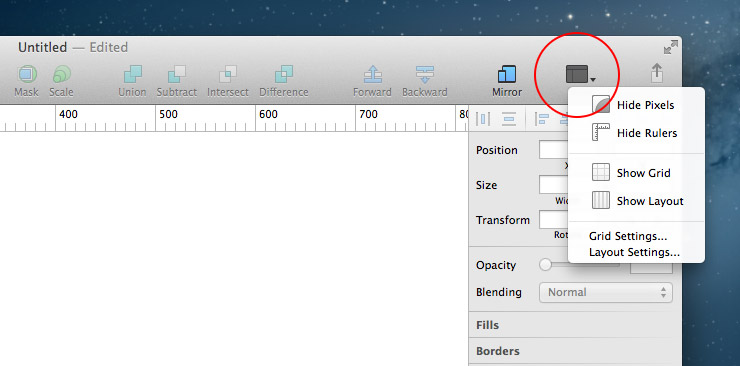Click the Hide Rulers menu icon
740x366 pixels.
pos(601,133)
